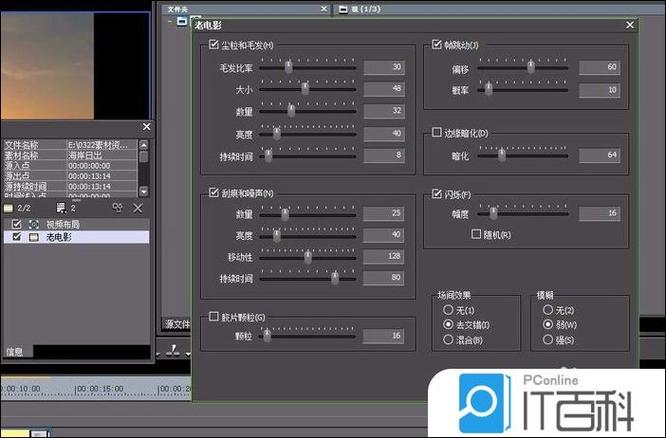The width and height of the screenshot is (666, 438).
Task: Click the 00:00:10:00 mark on timeline ruler
Action: (22, 389)
